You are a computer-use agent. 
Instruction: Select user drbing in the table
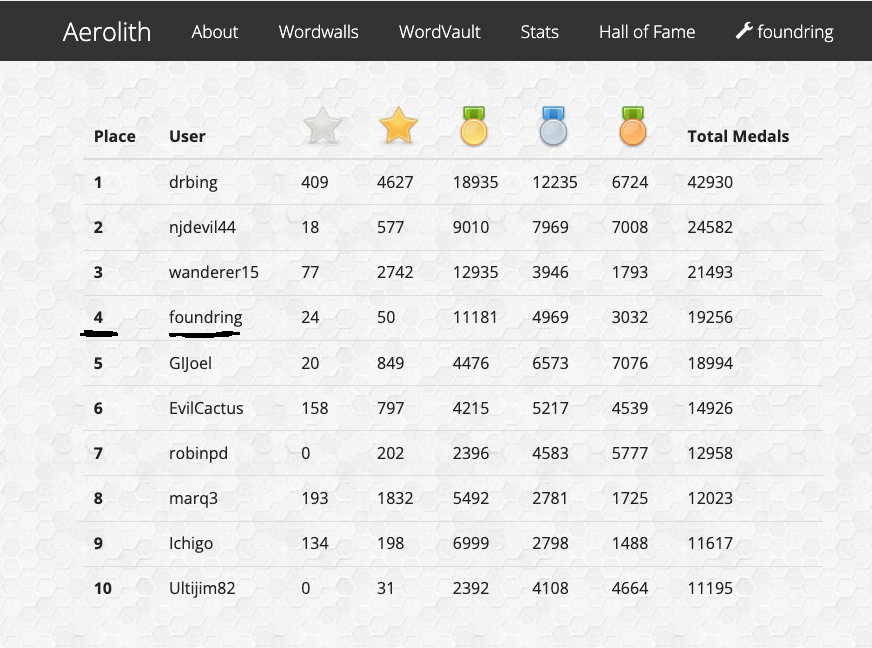[x=193, y=182]
